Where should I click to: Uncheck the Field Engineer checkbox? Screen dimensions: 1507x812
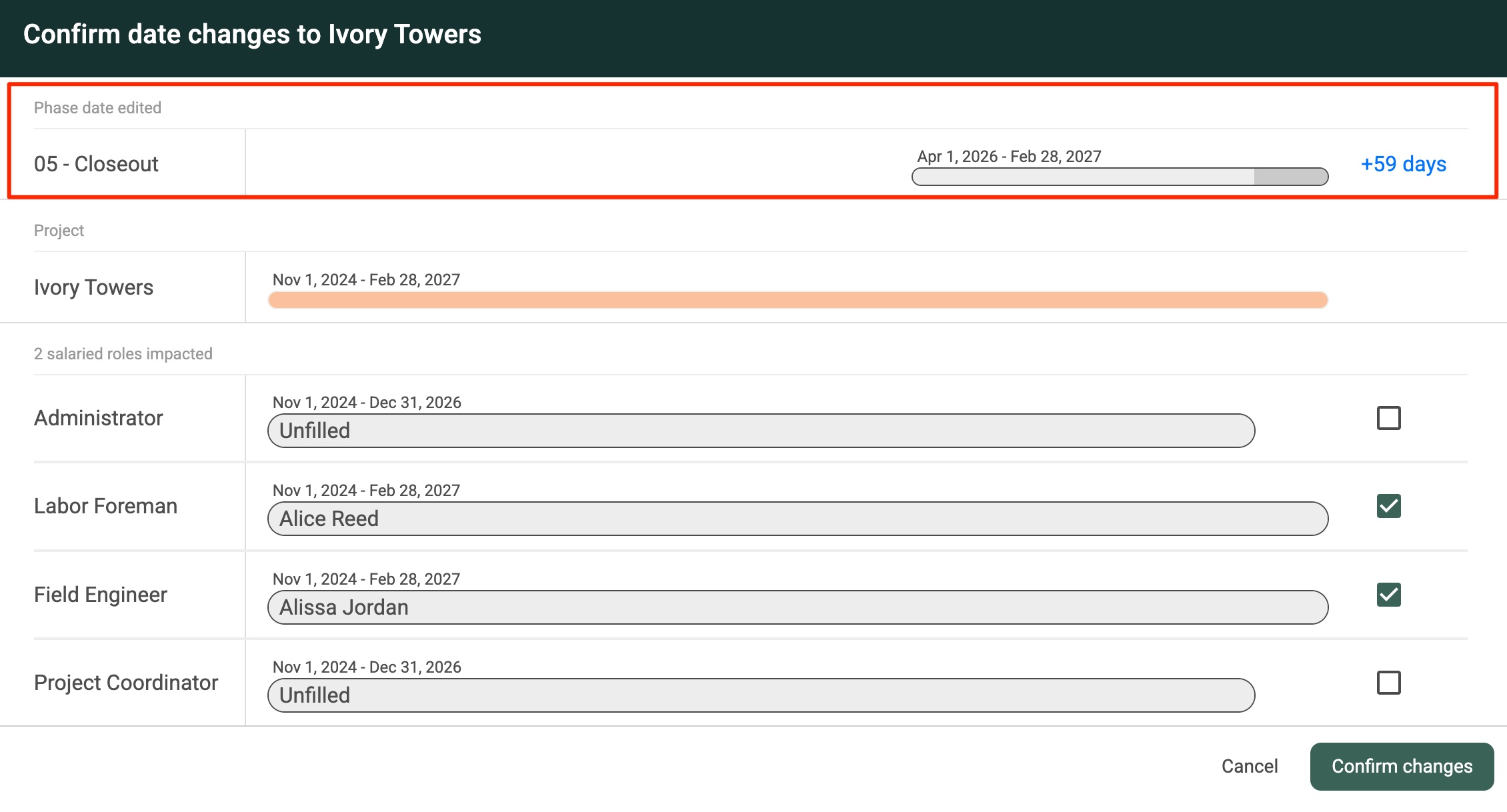point(1388,595)
